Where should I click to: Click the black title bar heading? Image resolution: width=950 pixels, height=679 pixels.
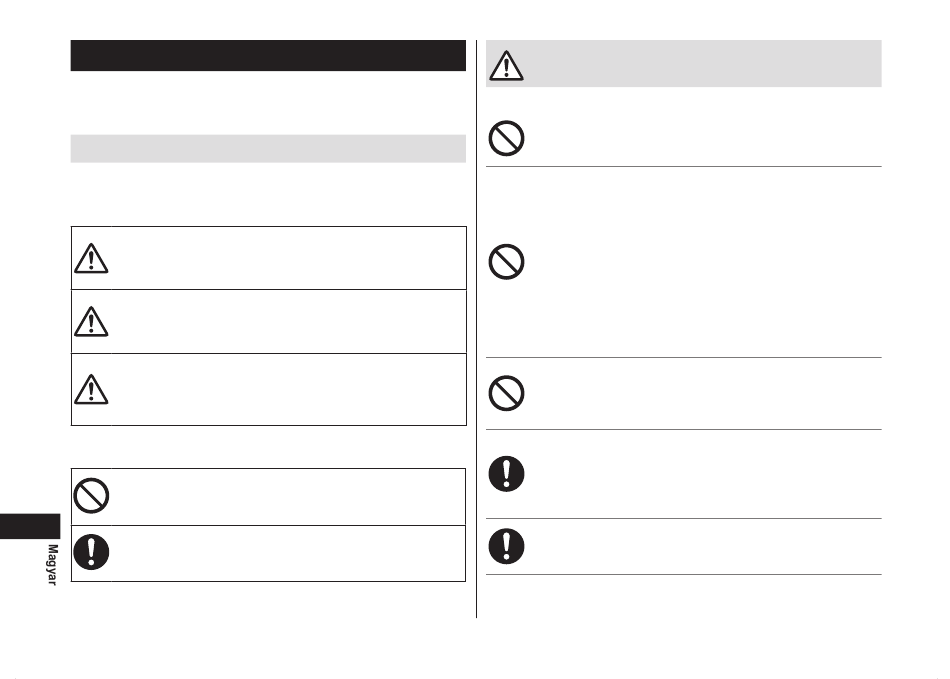[x=268, y=56]
